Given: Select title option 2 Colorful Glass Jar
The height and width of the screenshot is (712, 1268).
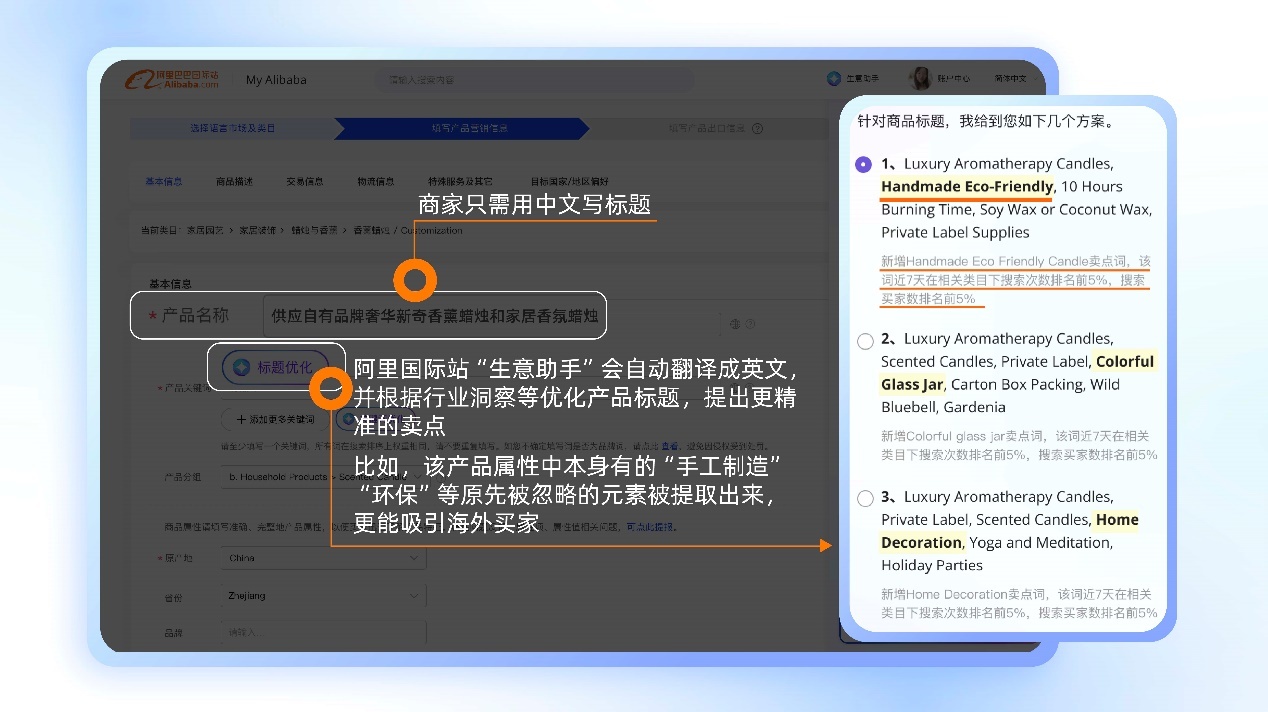Looking at the screenshot, I should 866,341.
